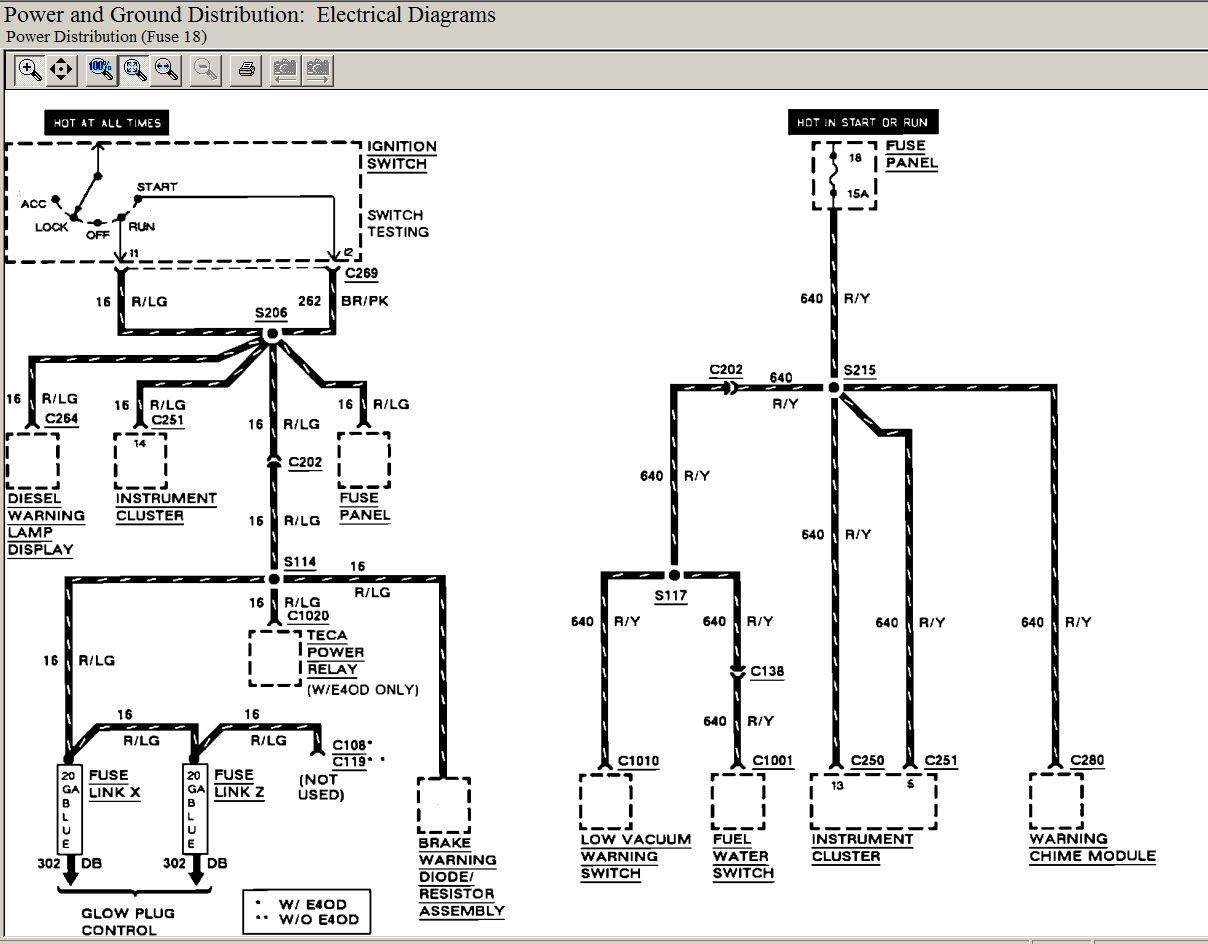Viewport: 1208px width, 944px height.
Task: Click the TECA Power Relay label
Action: 335,652
